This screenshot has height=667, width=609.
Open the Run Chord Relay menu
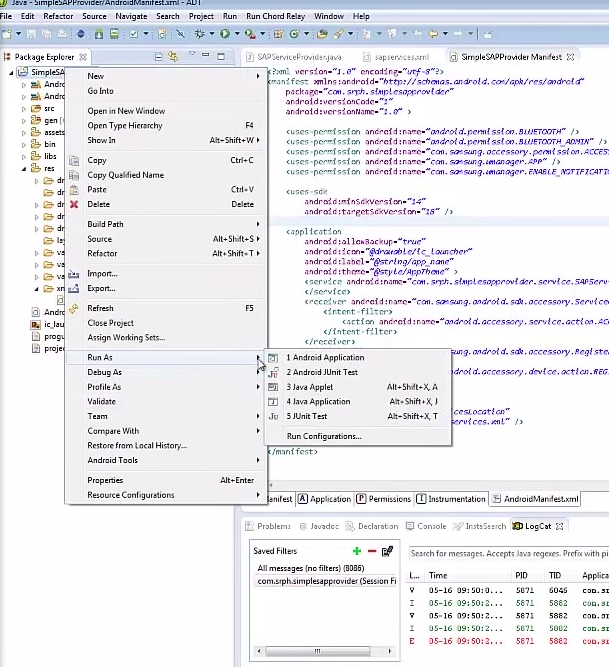(276, 16)
